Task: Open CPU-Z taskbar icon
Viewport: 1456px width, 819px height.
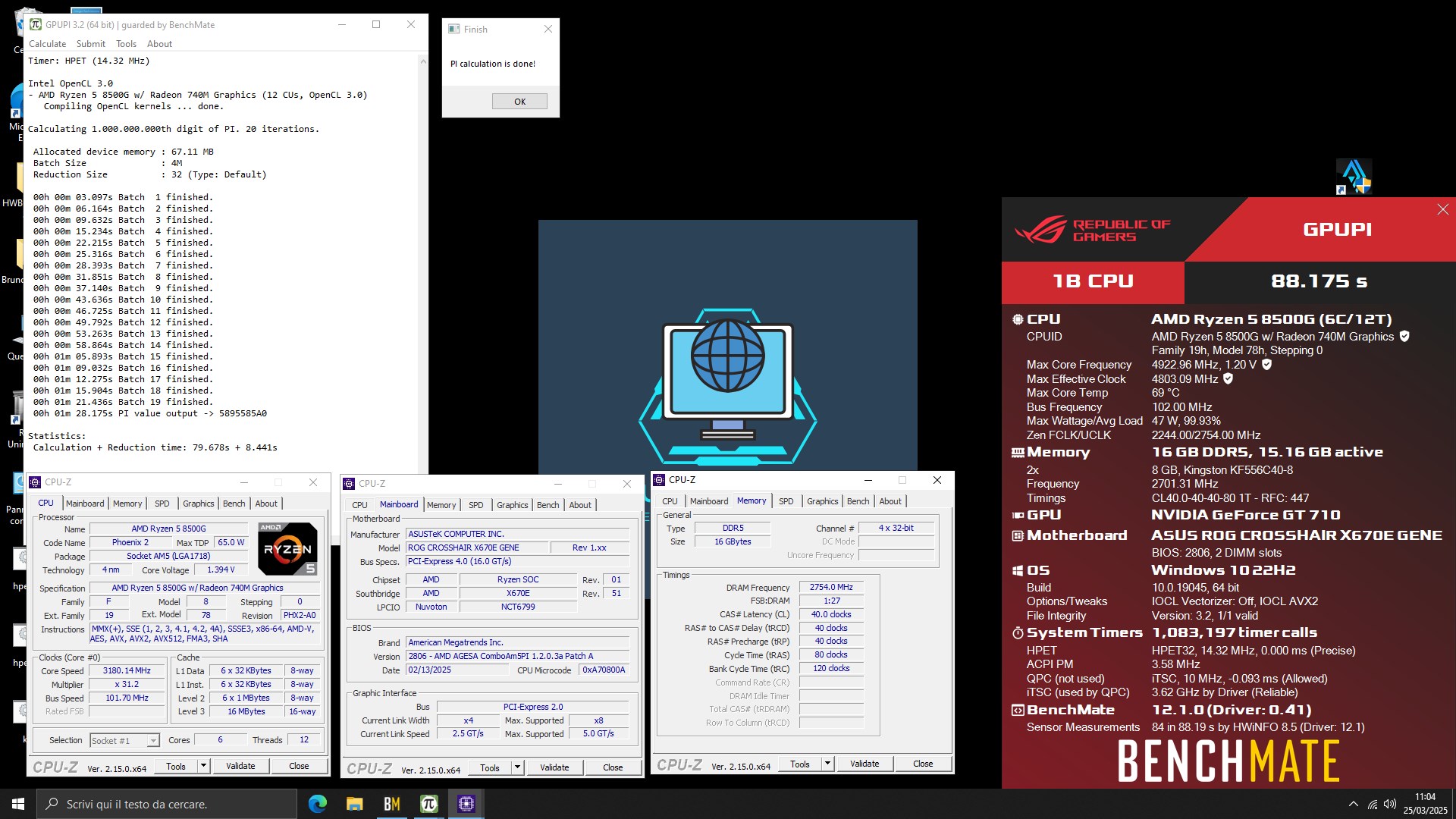Action: point(466,804)
